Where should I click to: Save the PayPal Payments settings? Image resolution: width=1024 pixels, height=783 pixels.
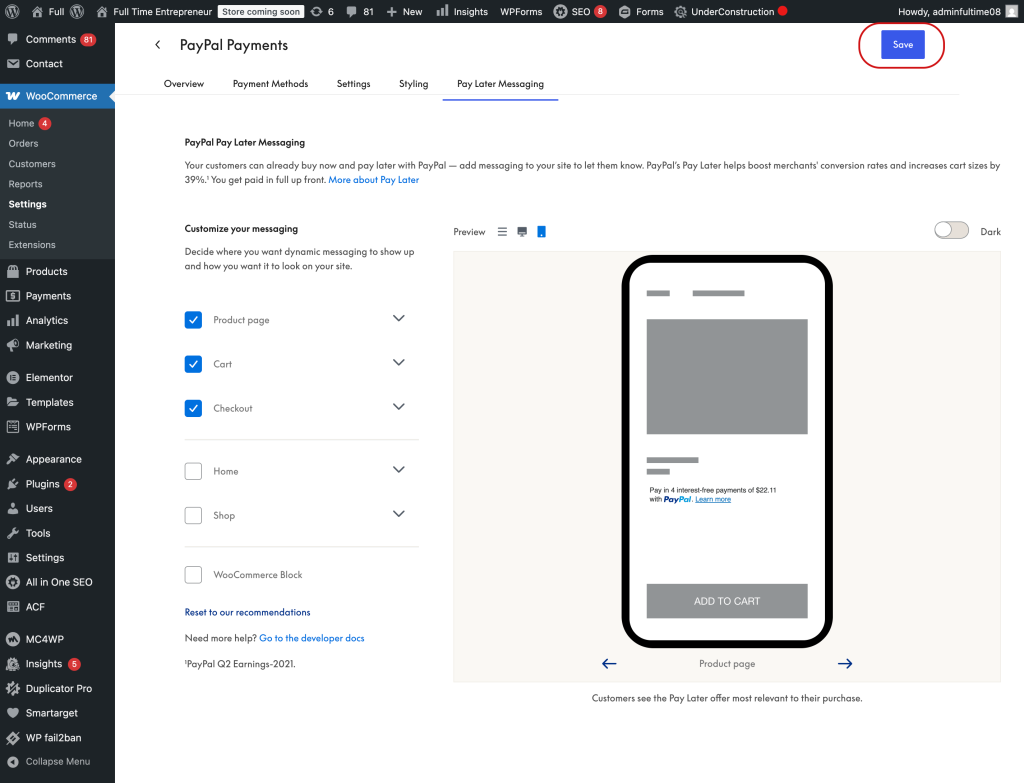coord(903,44)
